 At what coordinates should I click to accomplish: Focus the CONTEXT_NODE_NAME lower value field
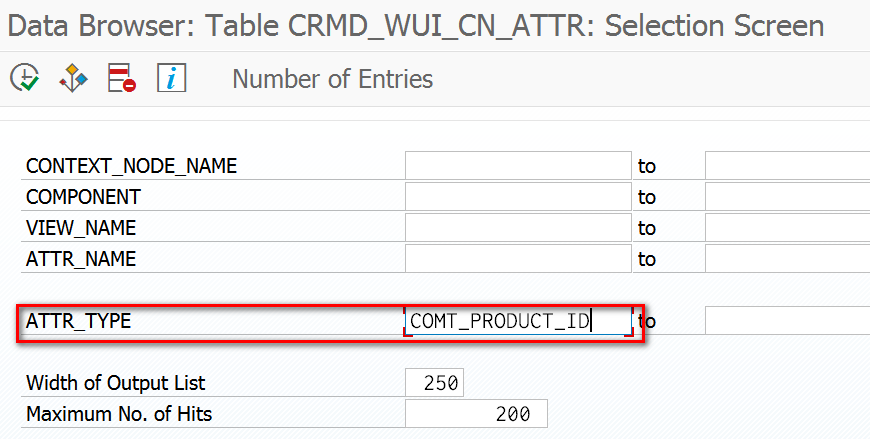coord(518,166)
